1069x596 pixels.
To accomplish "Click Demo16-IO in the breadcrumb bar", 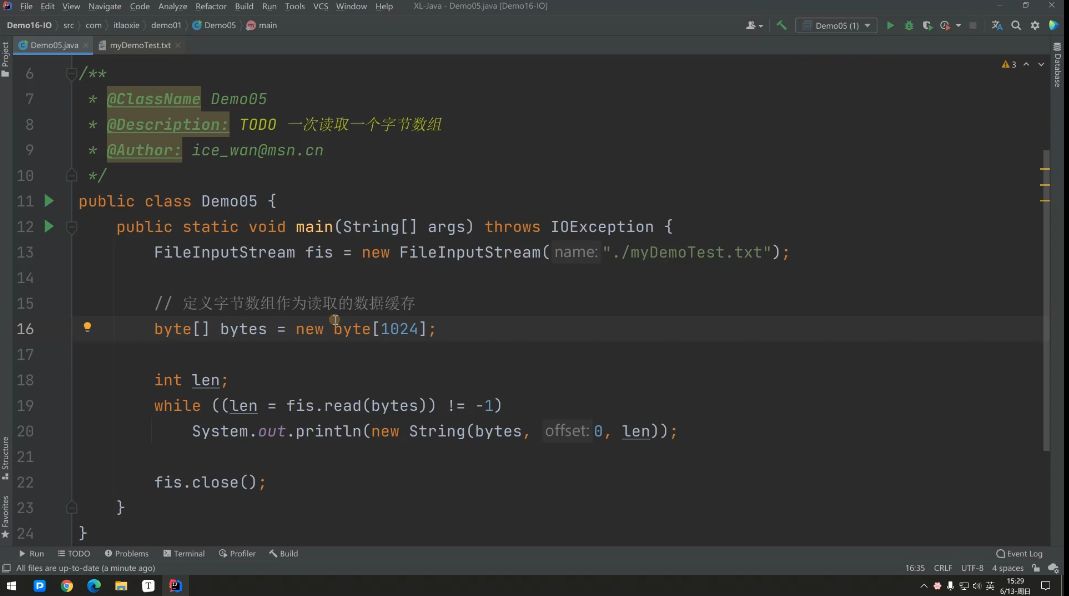I will point(29,25).
